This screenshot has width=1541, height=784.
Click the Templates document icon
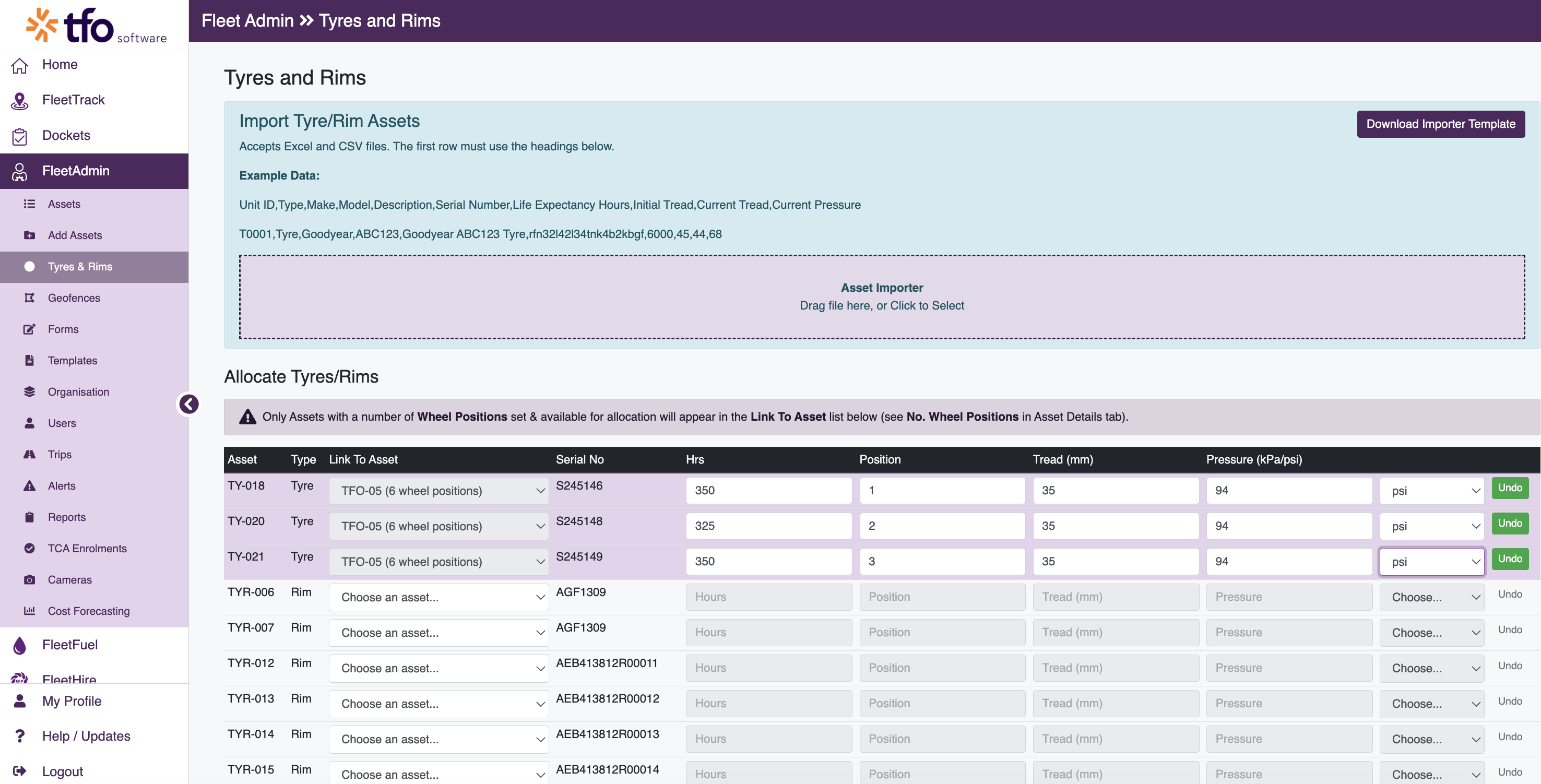point(29,360)
